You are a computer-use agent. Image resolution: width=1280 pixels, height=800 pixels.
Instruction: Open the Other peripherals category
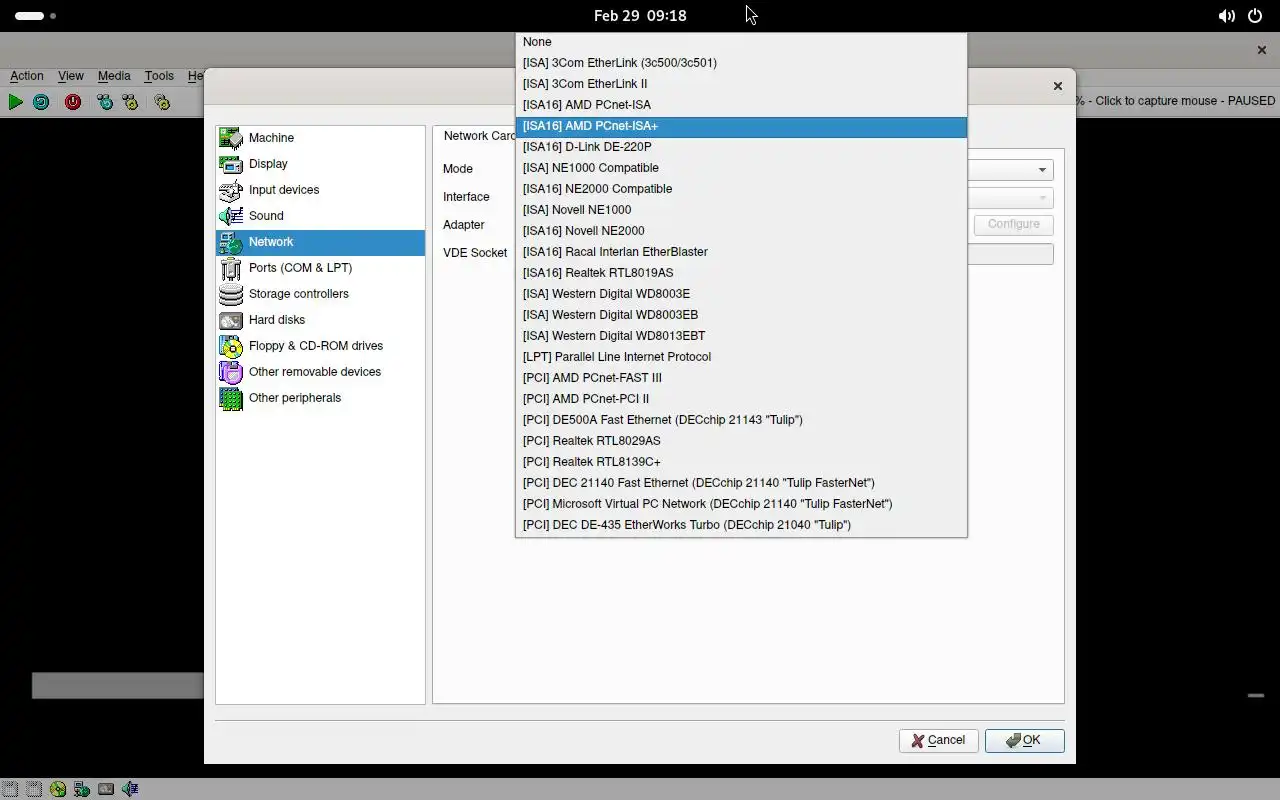click(320, 398)
